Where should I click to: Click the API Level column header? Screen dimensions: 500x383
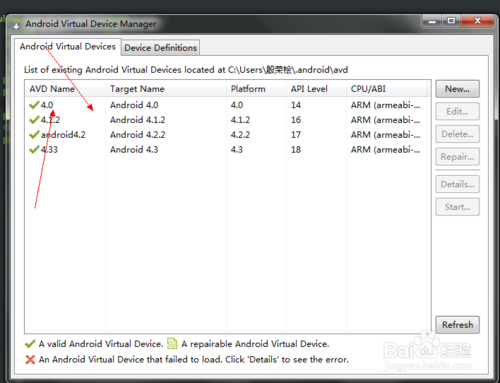tap(316, 89)
